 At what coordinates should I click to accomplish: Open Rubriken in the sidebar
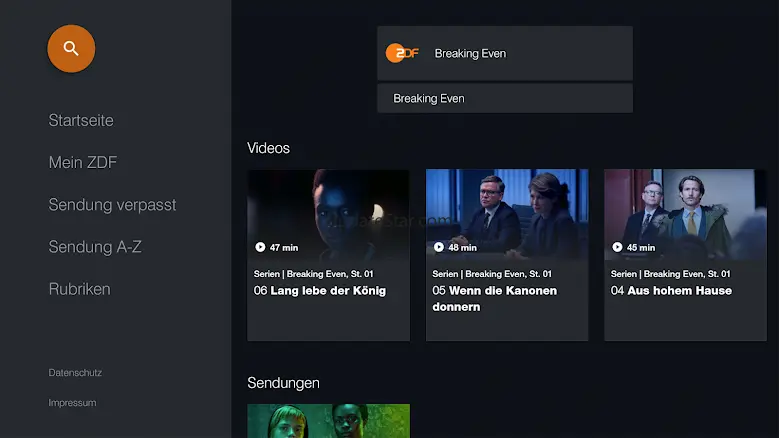point(79,289)
